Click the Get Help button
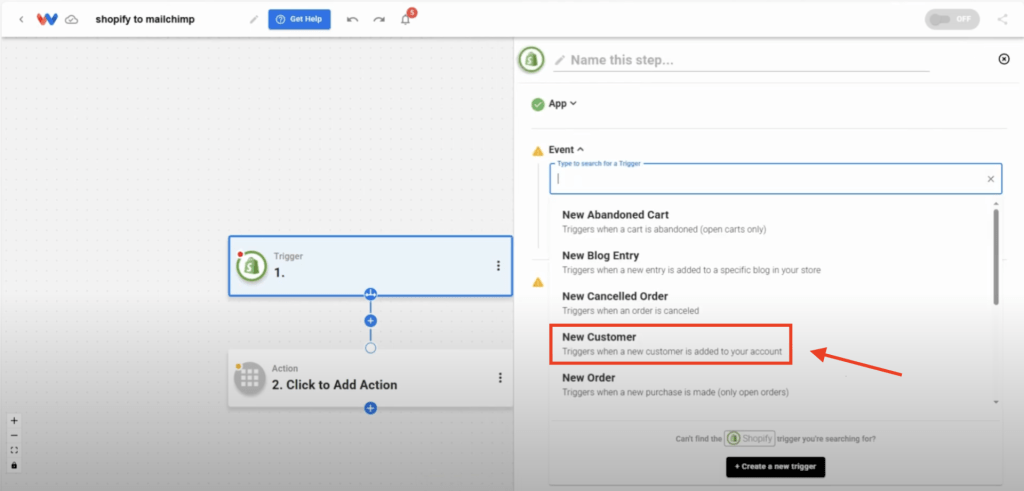This screenshot has height=491, width=1024. 299,19
